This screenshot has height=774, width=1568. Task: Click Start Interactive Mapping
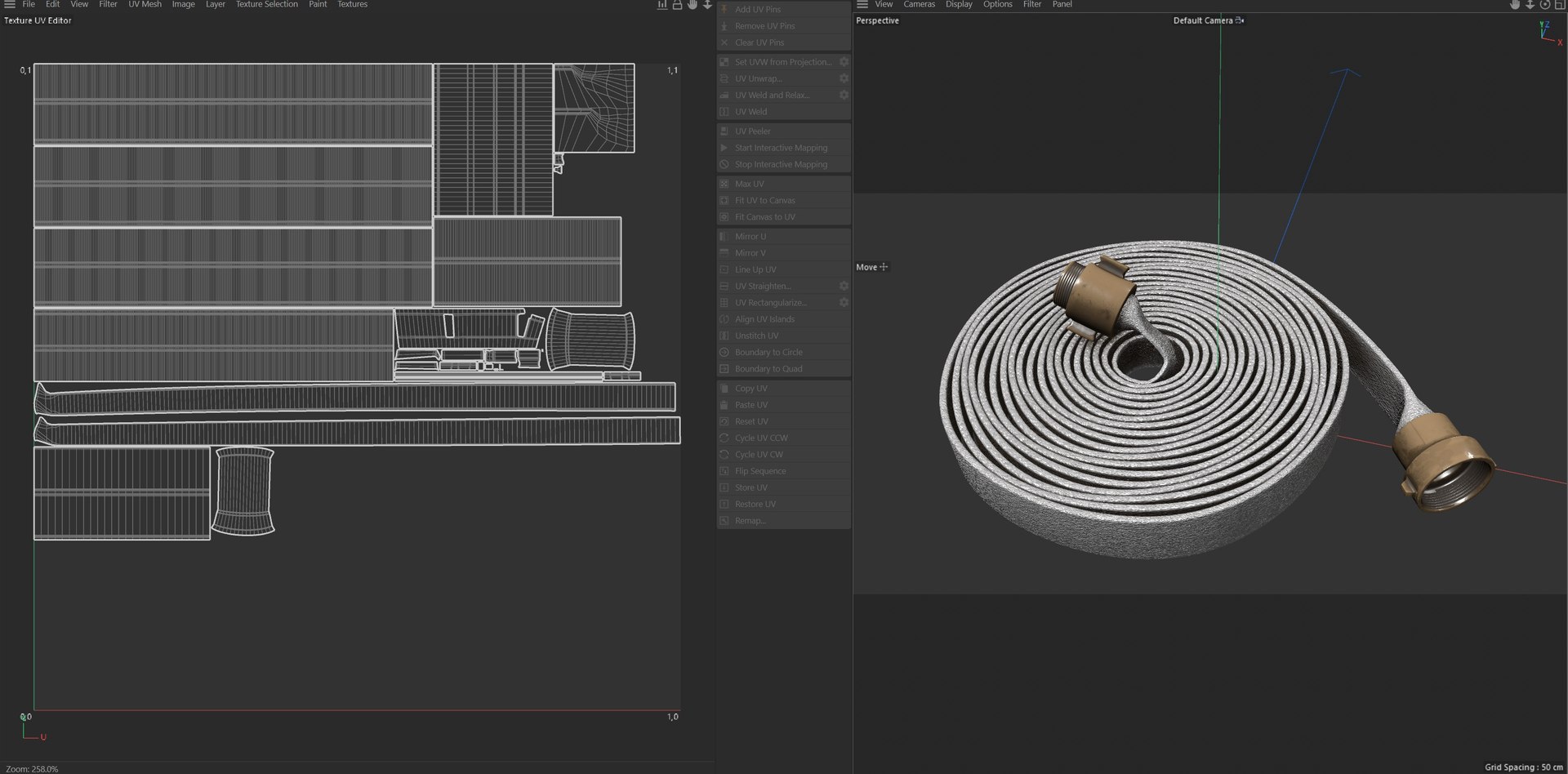(x=784, y=148)
